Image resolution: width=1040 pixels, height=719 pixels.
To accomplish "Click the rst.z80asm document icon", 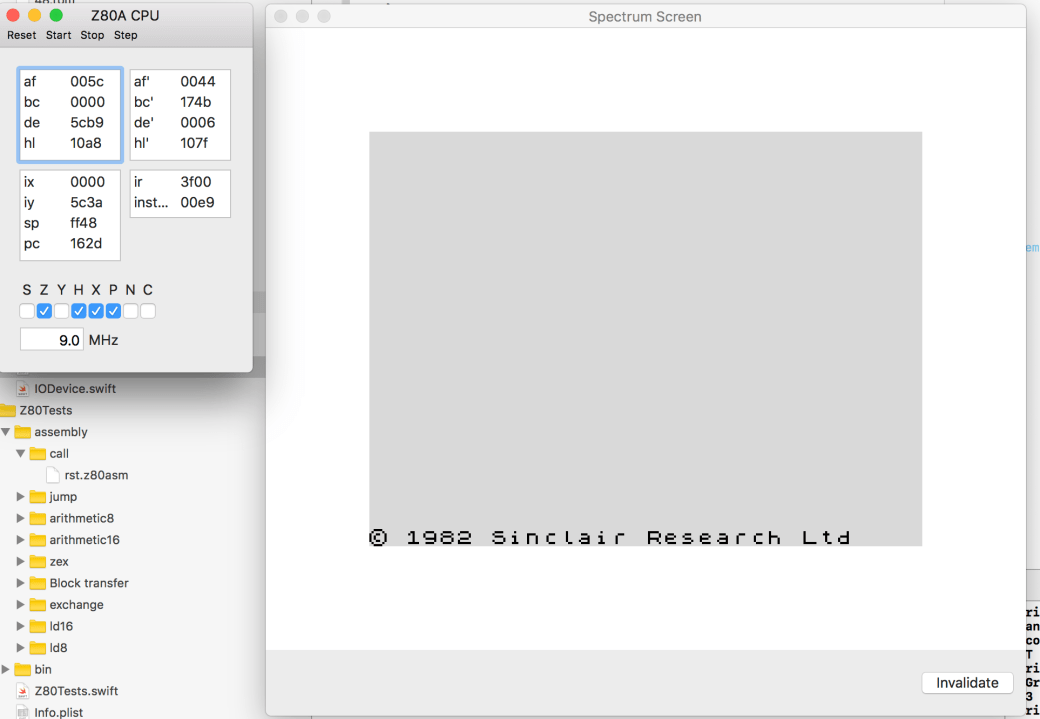I will click(x=51, y=475).
